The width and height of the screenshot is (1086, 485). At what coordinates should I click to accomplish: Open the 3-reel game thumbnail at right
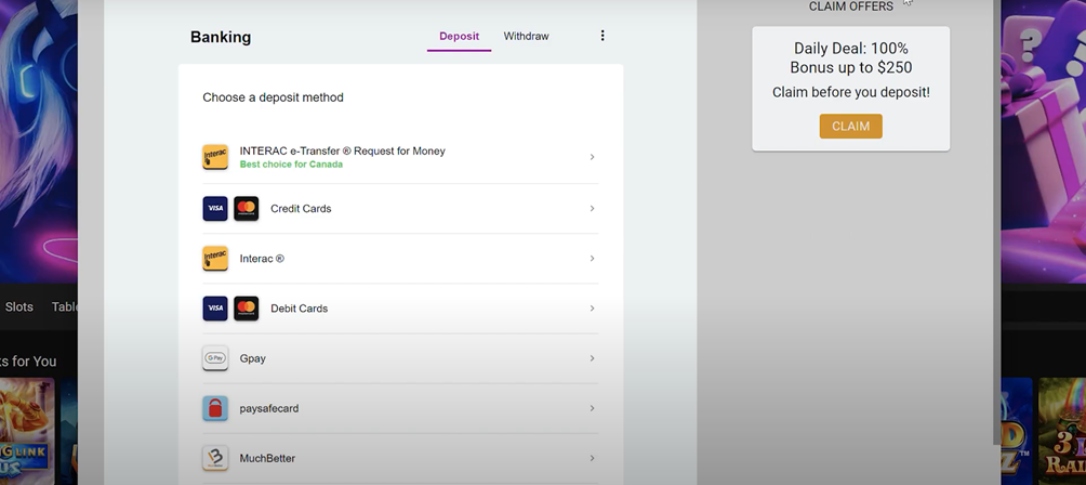pos(1062,431)
